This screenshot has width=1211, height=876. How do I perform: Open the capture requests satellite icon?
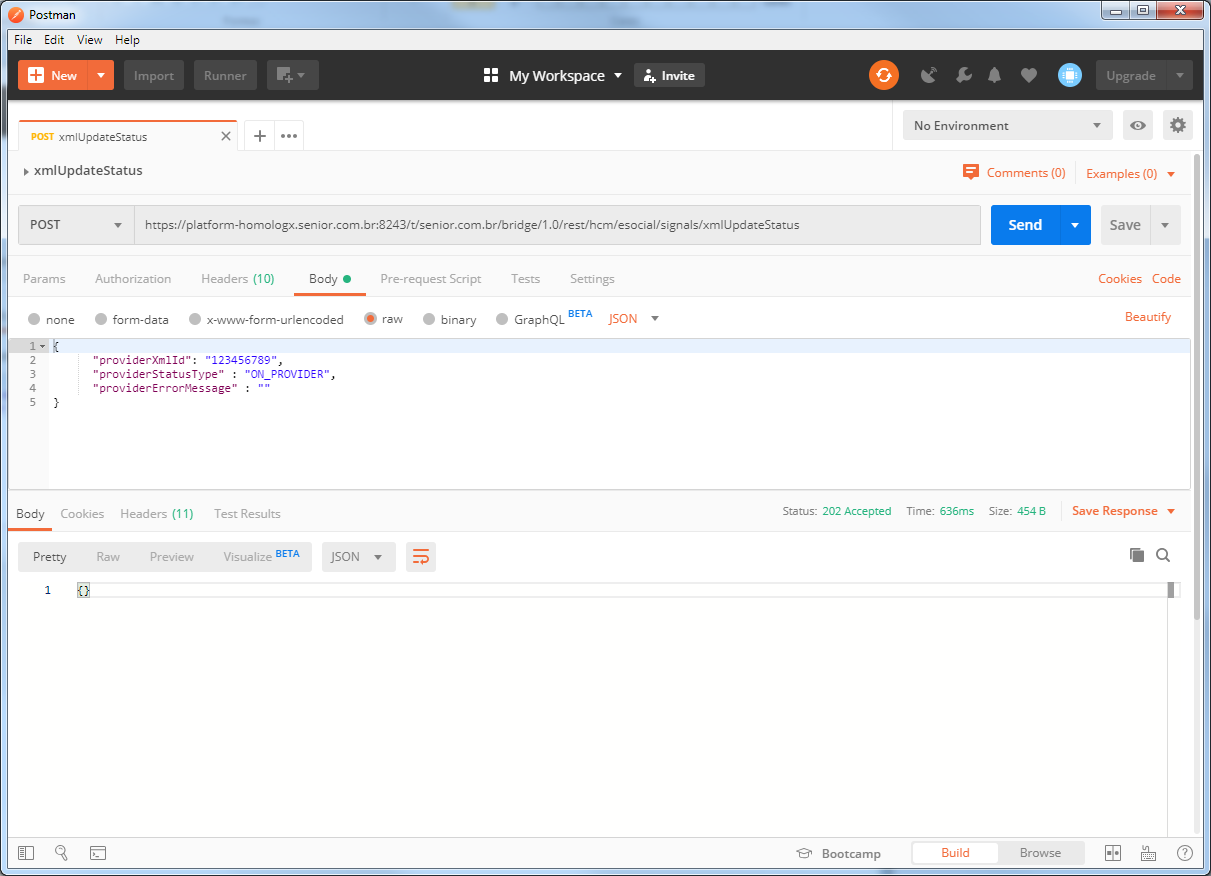click(929, 75)
